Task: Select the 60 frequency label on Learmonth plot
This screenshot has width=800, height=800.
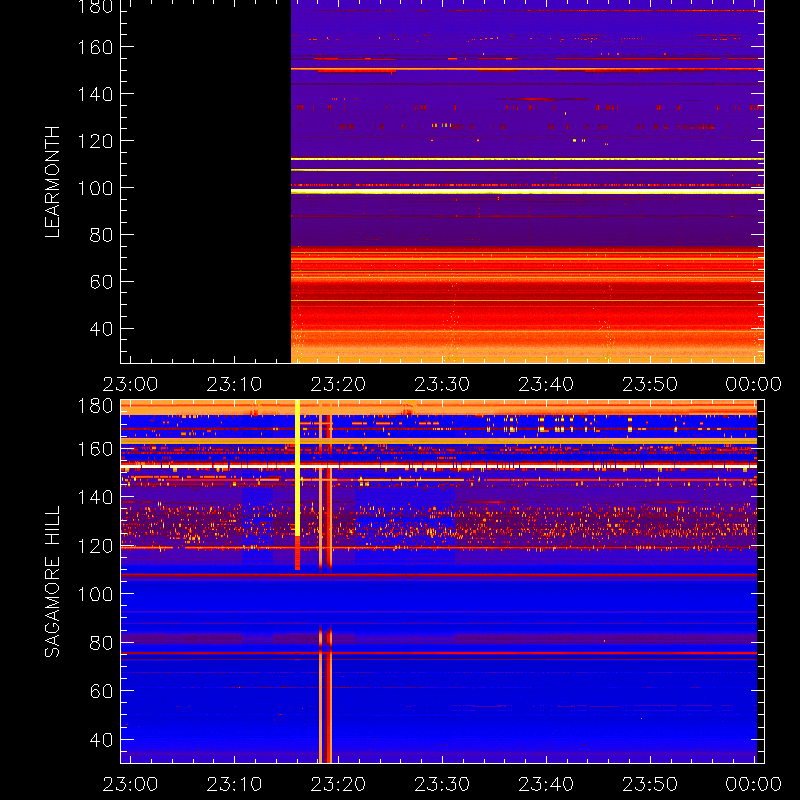Action: pyautogui.click(x=102, y=282)
